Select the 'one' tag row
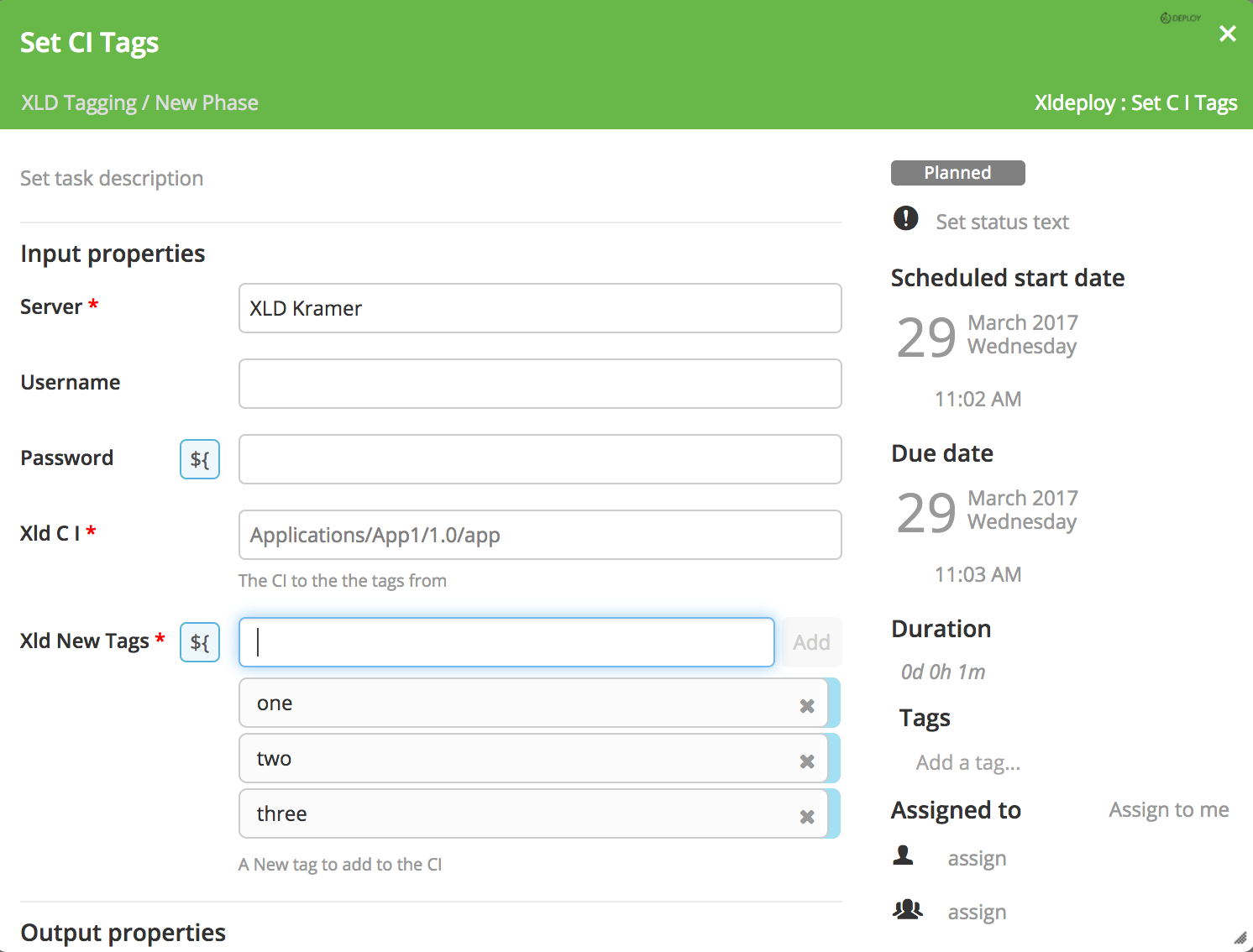Image resolution: width=1253 pixels, height=952 pixels. 533,703
